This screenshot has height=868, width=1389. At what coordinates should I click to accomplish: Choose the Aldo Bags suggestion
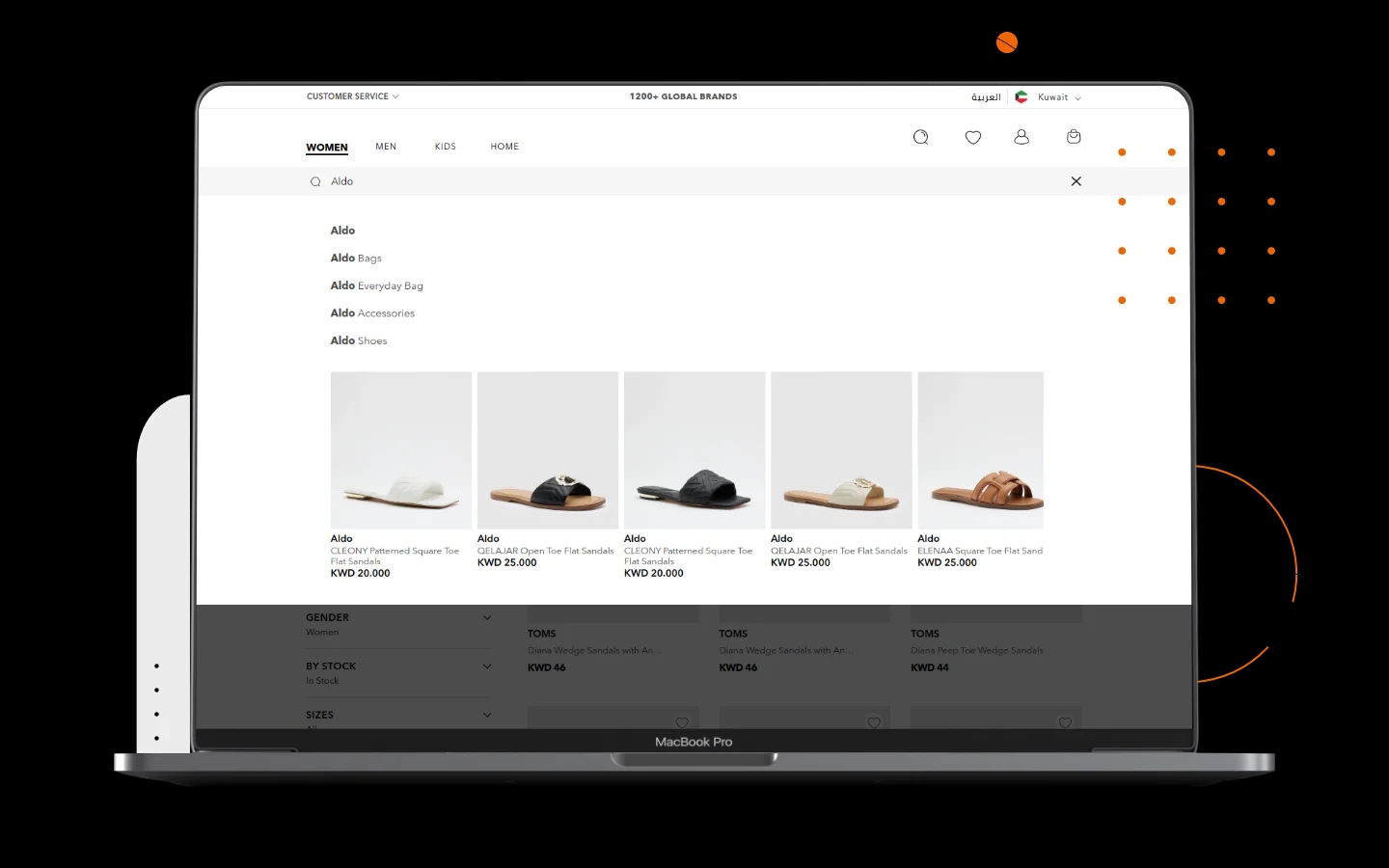(356, 258)
